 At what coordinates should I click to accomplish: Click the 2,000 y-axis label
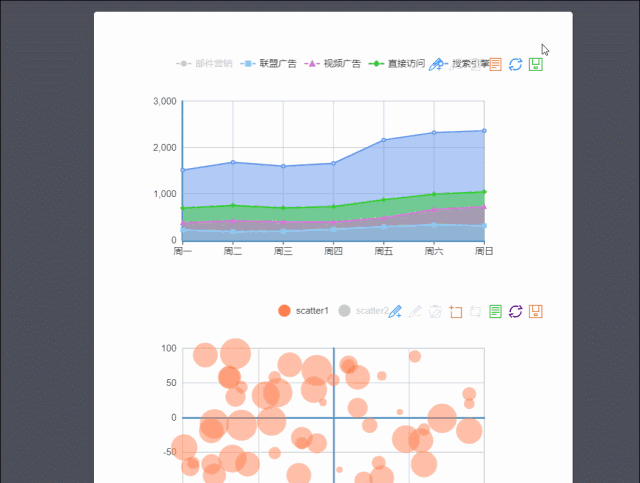(165, 147)
